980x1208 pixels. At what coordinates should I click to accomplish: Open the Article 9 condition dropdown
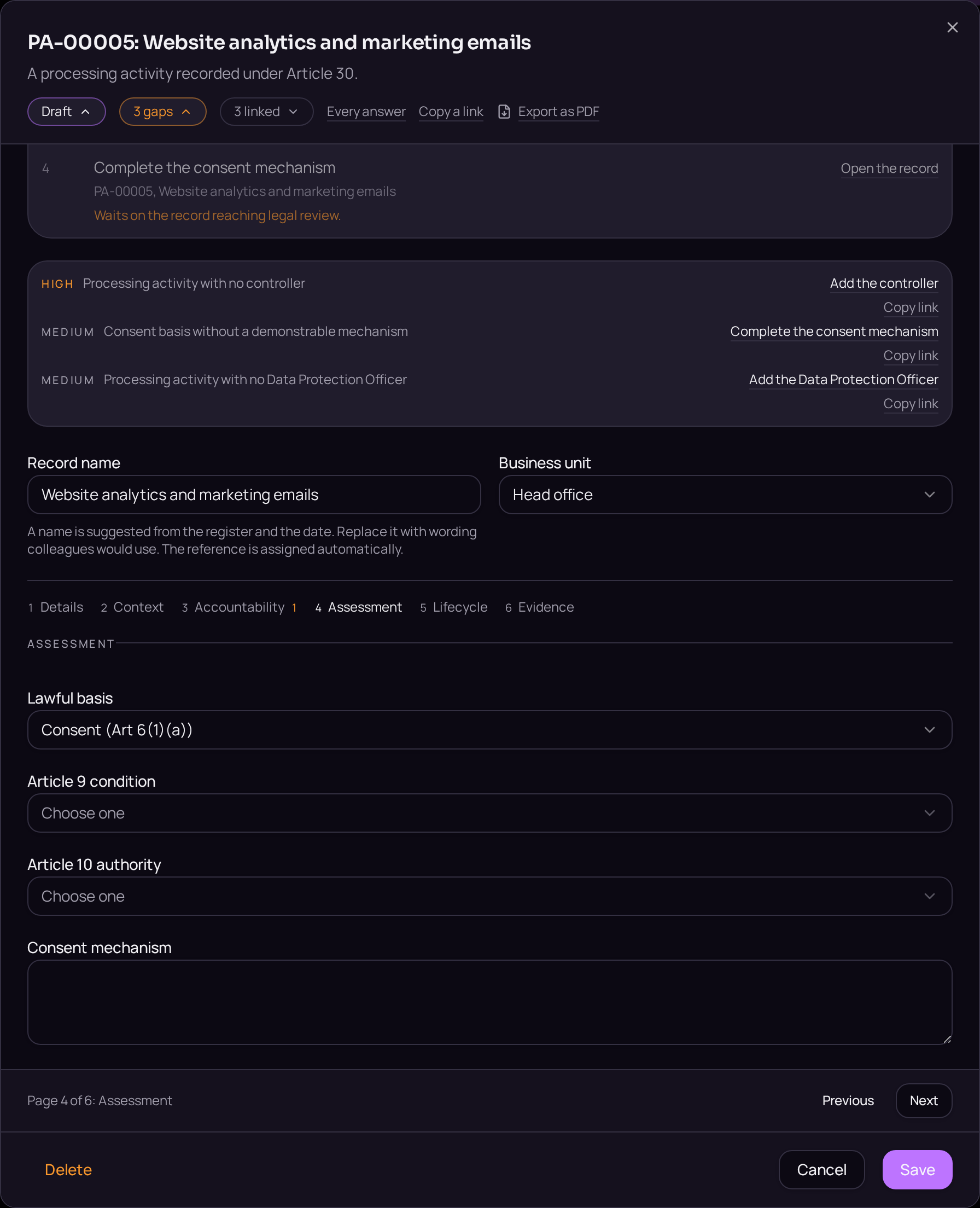coord(489,812)
